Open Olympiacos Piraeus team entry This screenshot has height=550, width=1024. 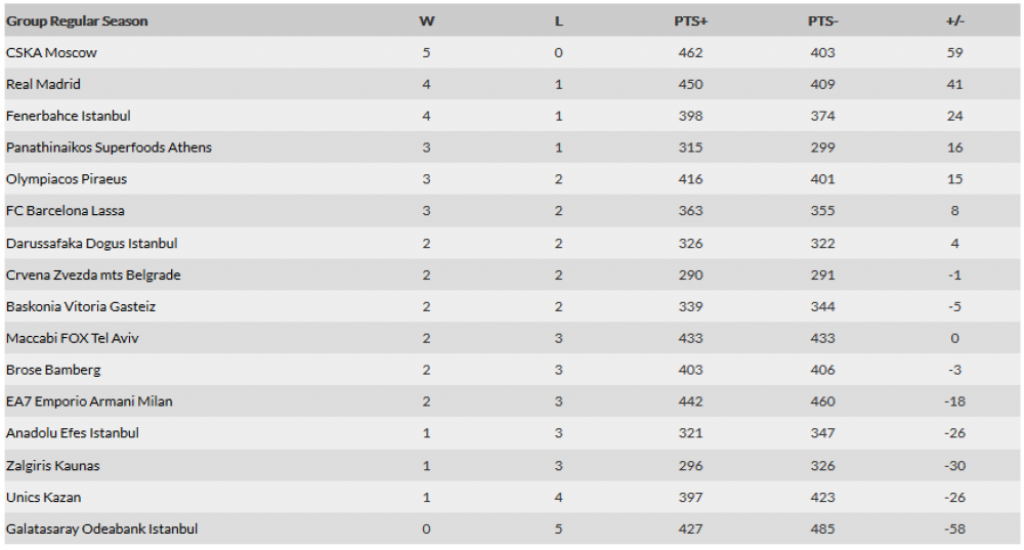(66, 179)
